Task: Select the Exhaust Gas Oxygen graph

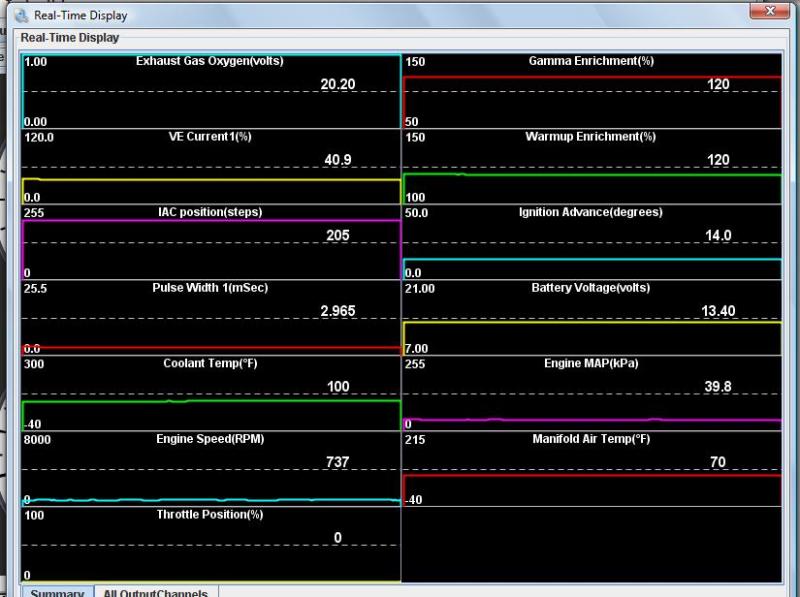Action: pyautogui.click(x=210, y=91)
